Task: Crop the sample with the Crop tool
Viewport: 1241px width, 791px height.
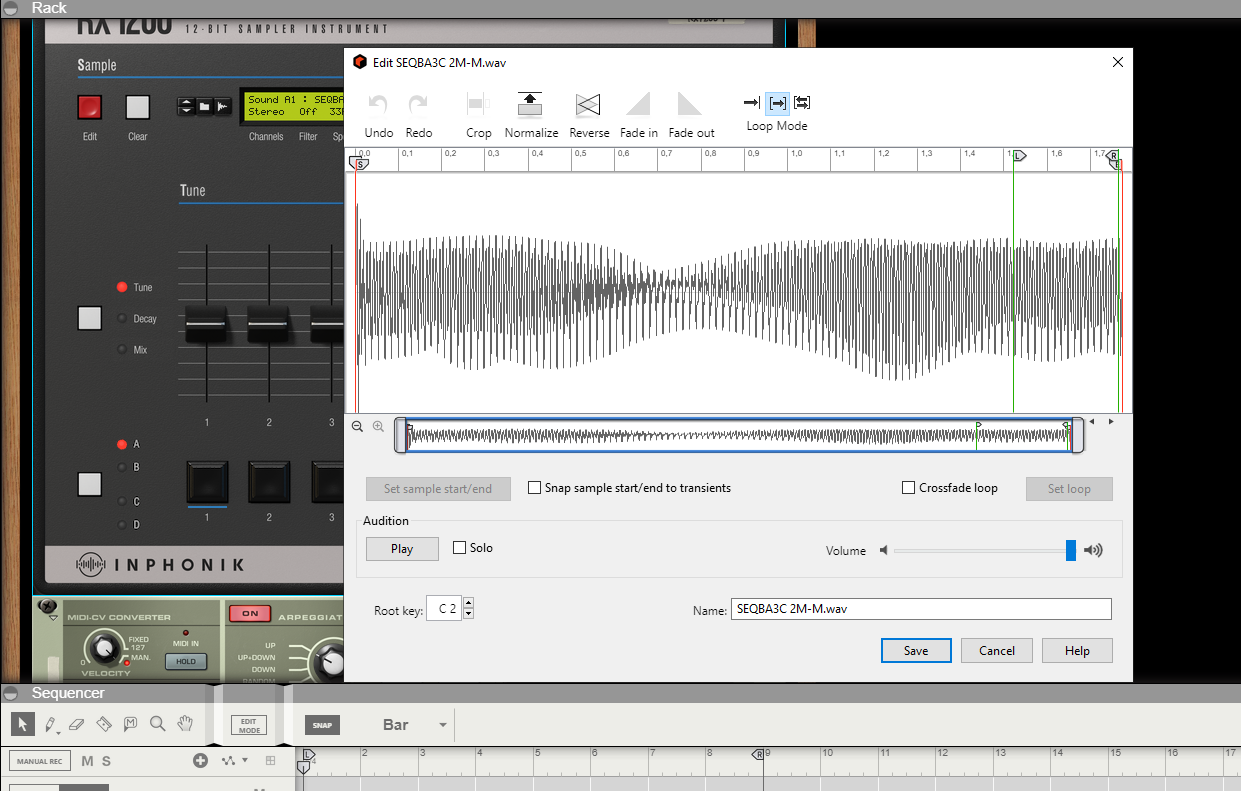Action: tap(478, 104)
